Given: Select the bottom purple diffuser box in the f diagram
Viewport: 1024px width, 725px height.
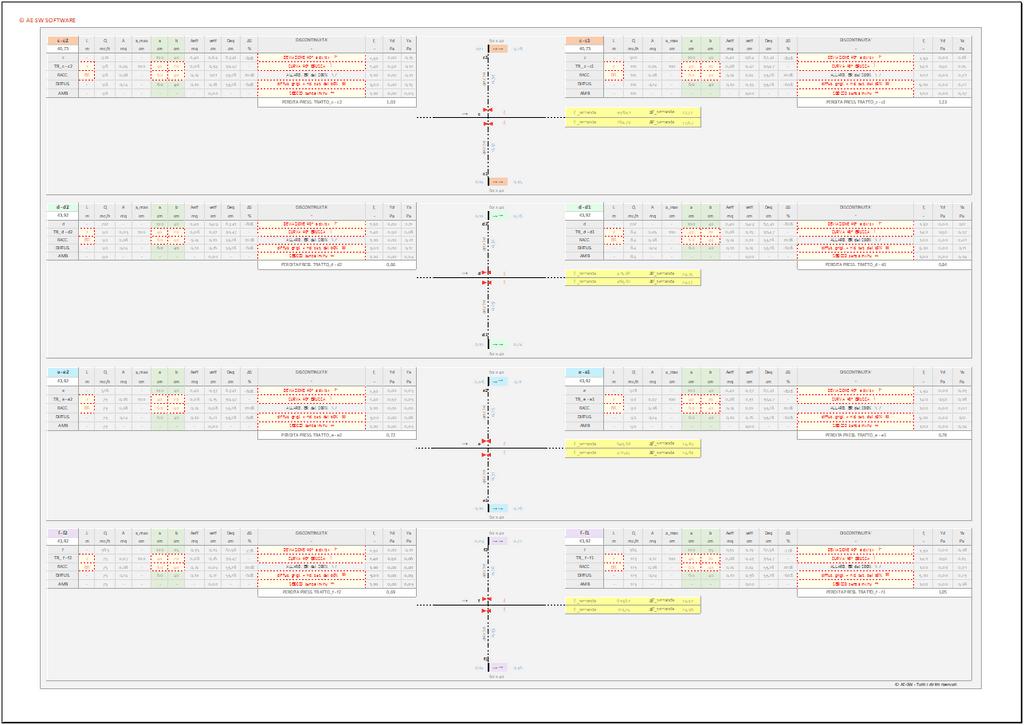Looking at the screenshot, I should click(x=497, y=667).
